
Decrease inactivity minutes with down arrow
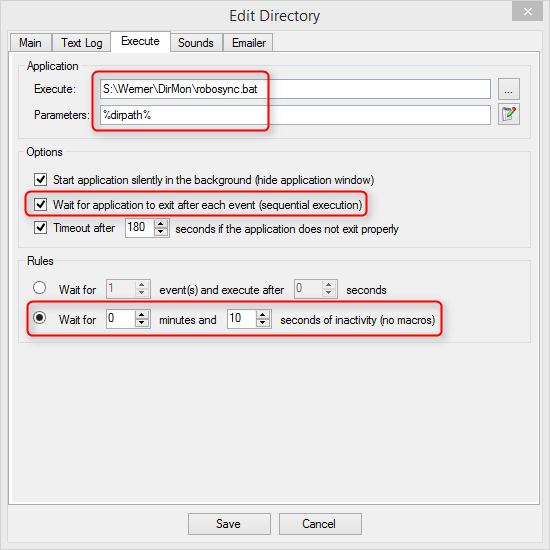[142, 323]
